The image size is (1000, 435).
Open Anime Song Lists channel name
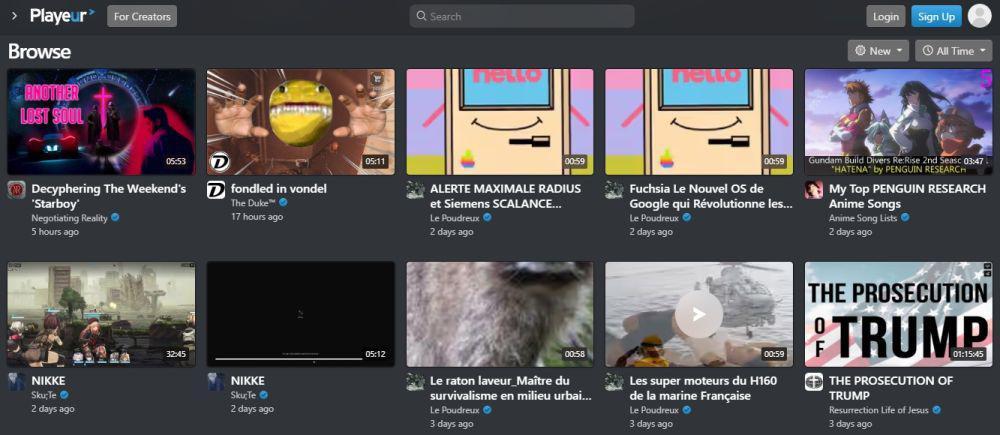point(863,218)
